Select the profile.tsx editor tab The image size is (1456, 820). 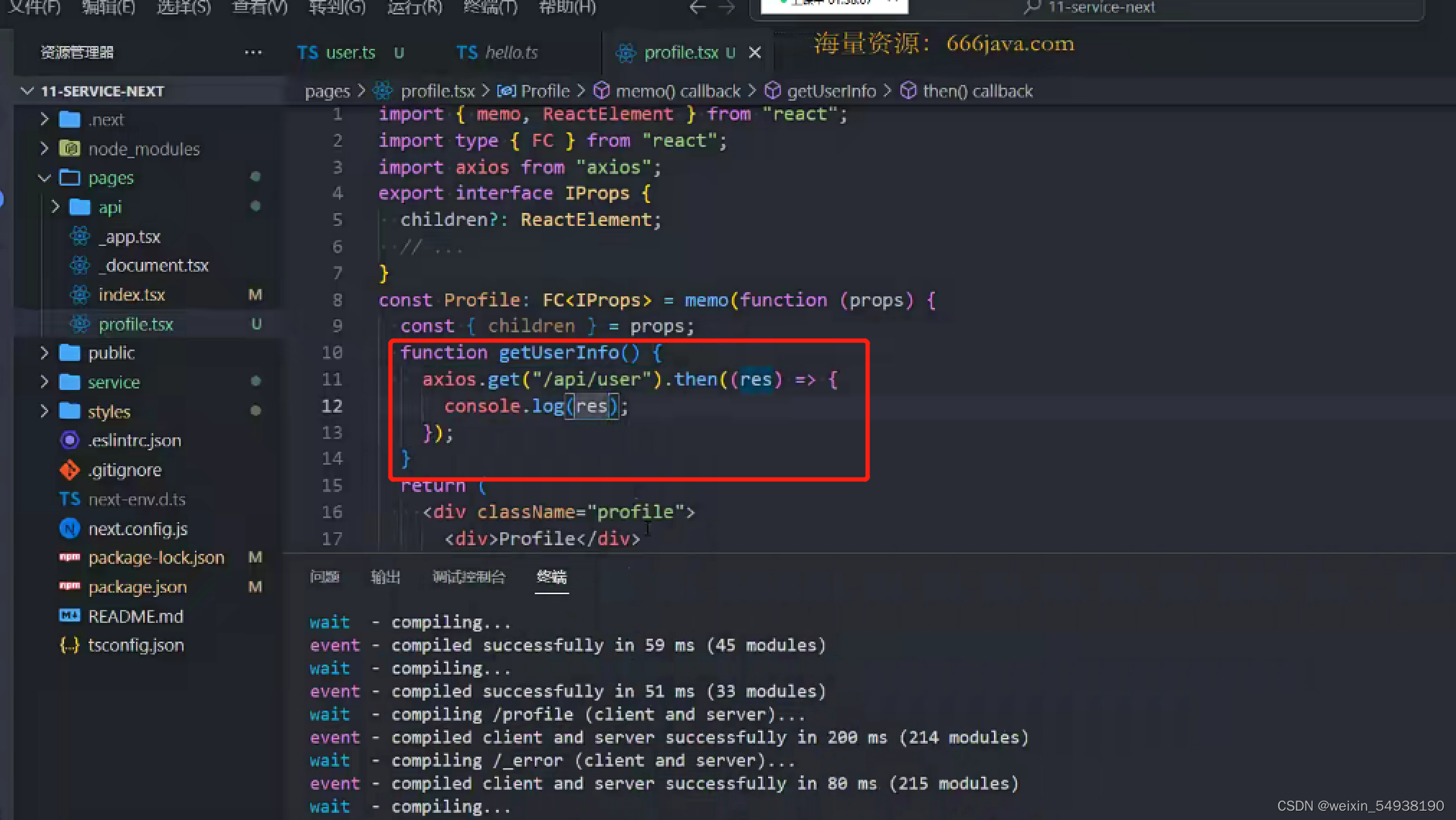680,53
